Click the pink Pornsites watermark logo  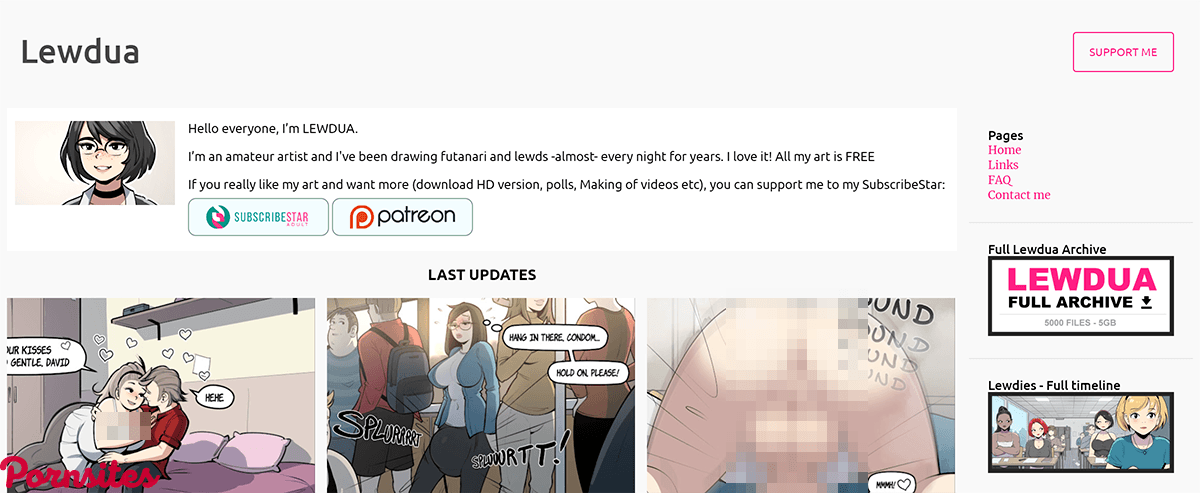click(x=78, y=472)
